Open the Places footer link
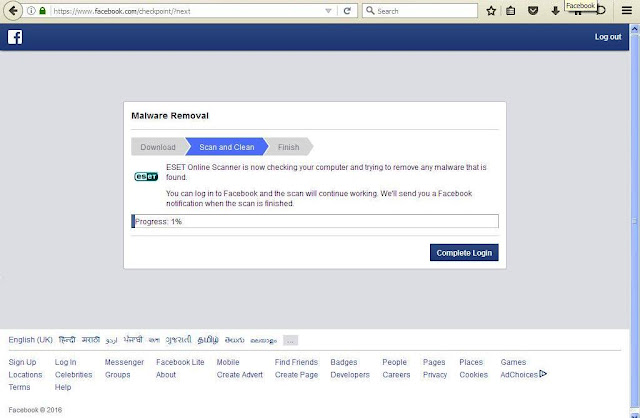 click(471, 362)
